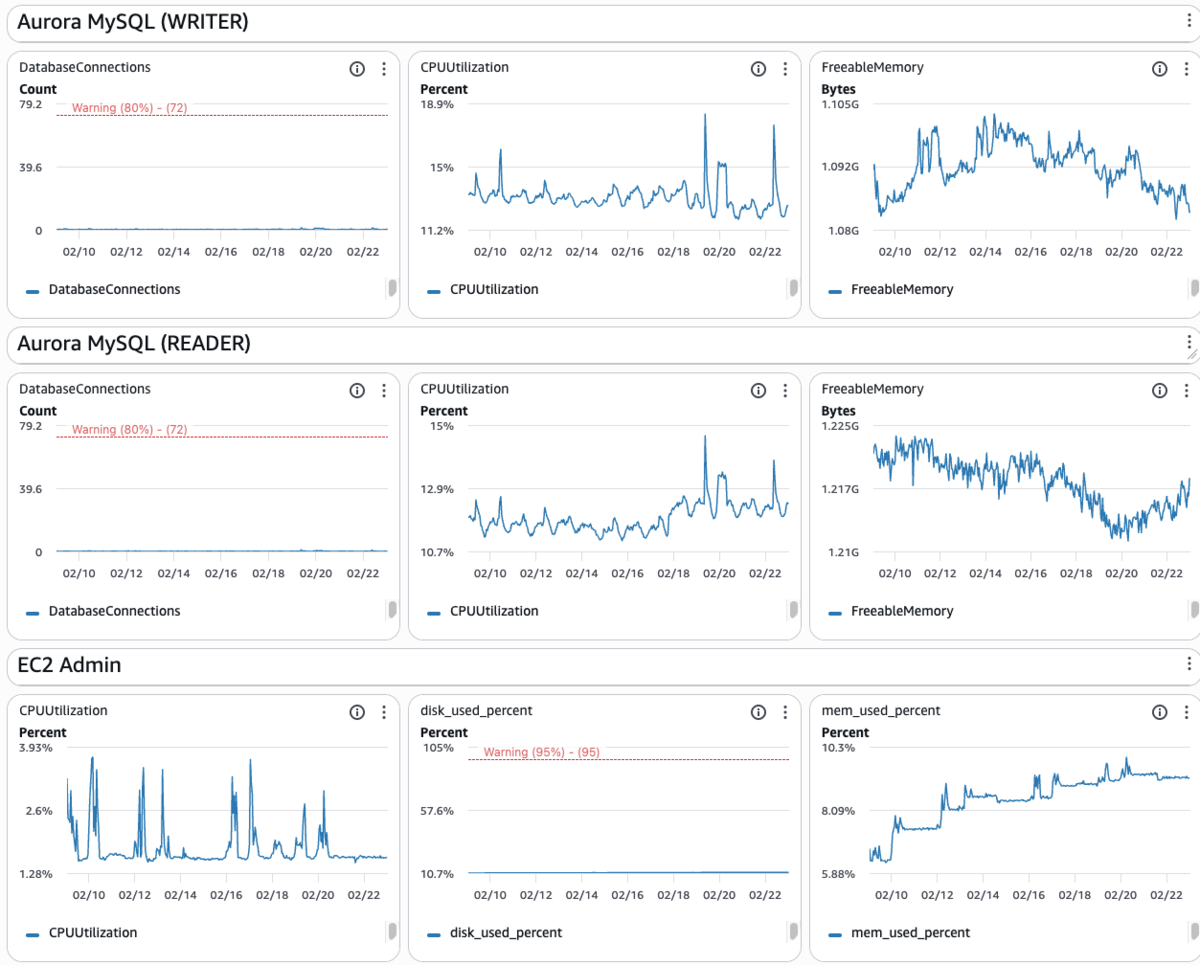This screenshot has width=1200, height=965.
Task: Click the Warning (80%) label in Reader DatabaseConnections
Action: [129, 430]
